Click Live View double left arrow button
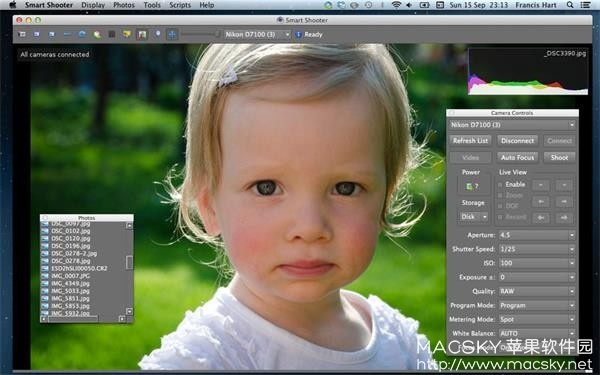Image resolution: width=600 pixels, height=375 pixels. pos(541,218)
